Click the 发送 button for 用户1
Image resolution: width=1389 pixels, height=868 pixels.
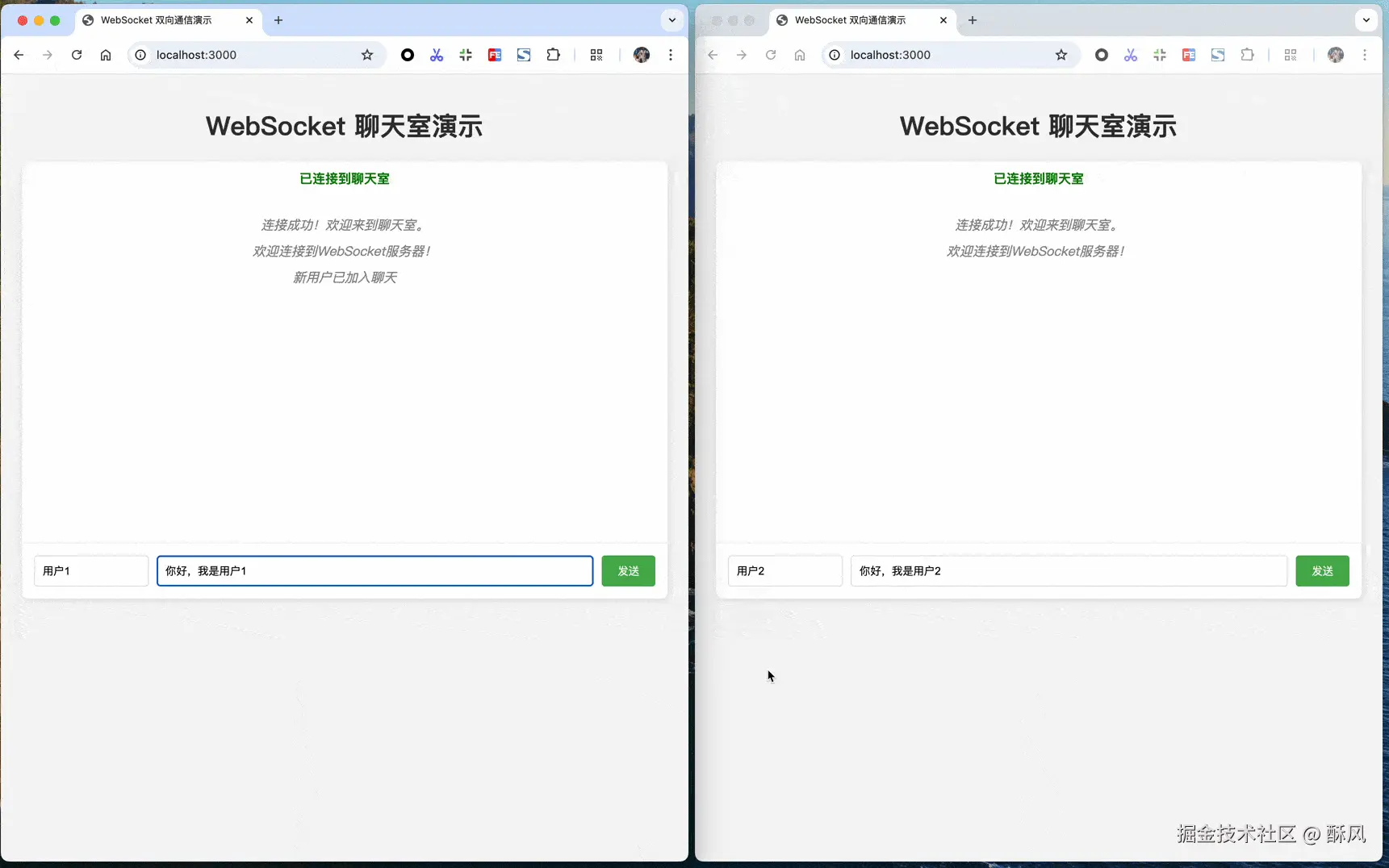click(x=629, y=570)
